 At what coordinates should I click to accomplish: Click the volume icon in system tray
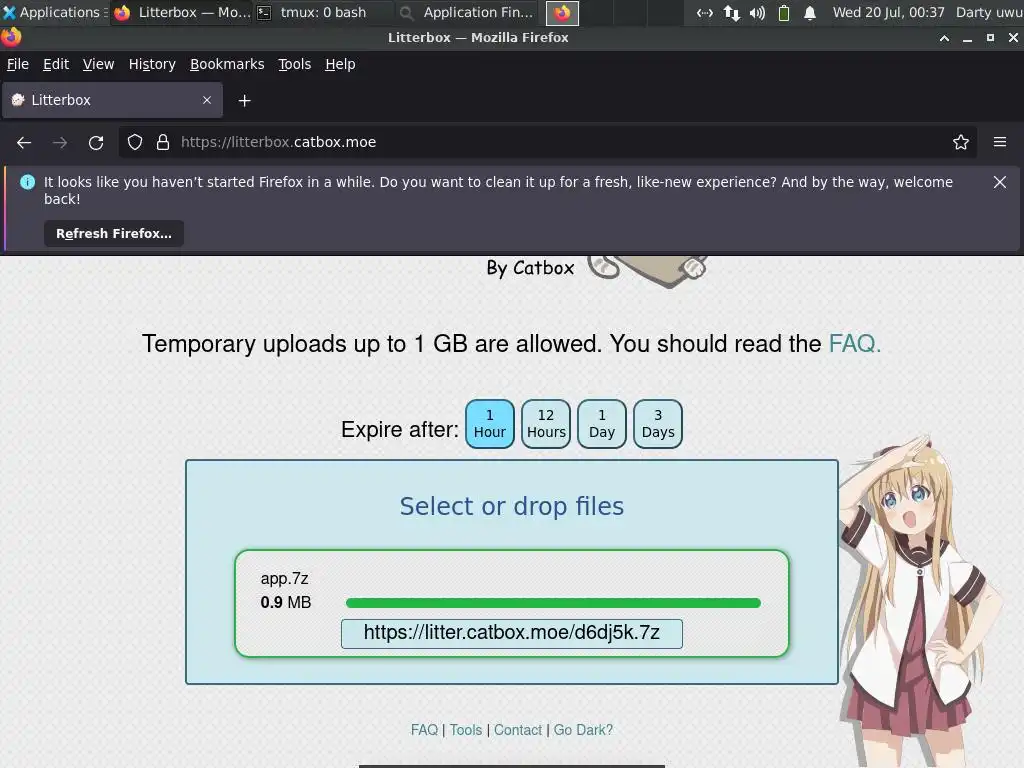tap(758, 12)
